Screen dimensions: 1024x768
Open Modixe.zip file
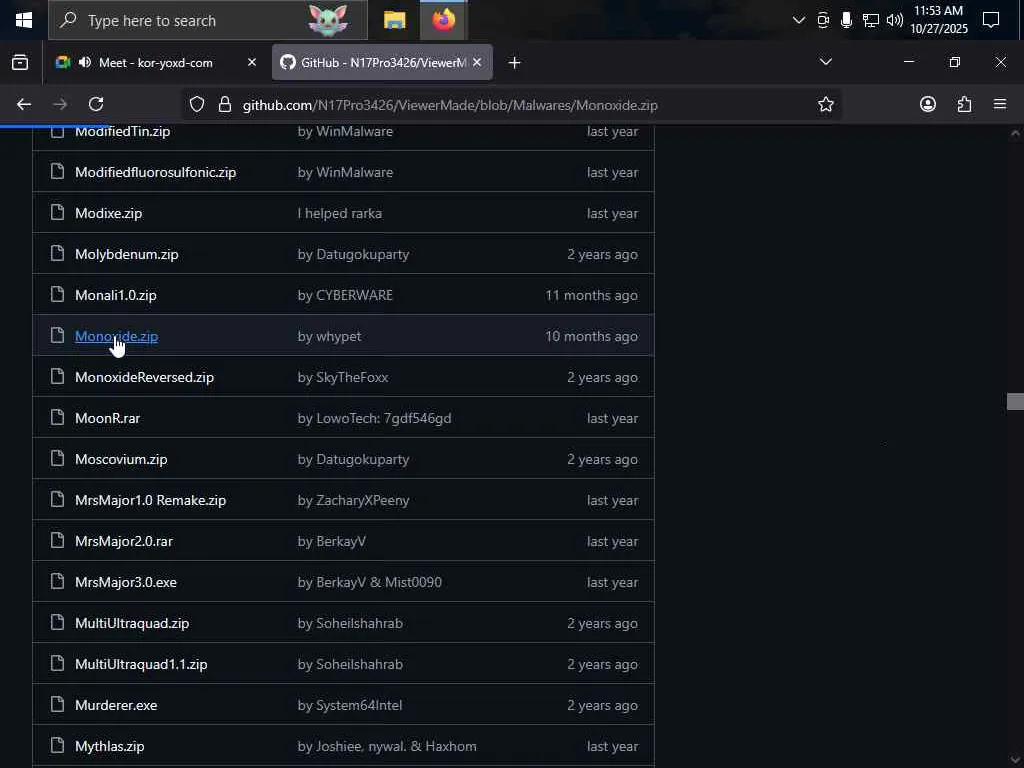pos(108,214)
